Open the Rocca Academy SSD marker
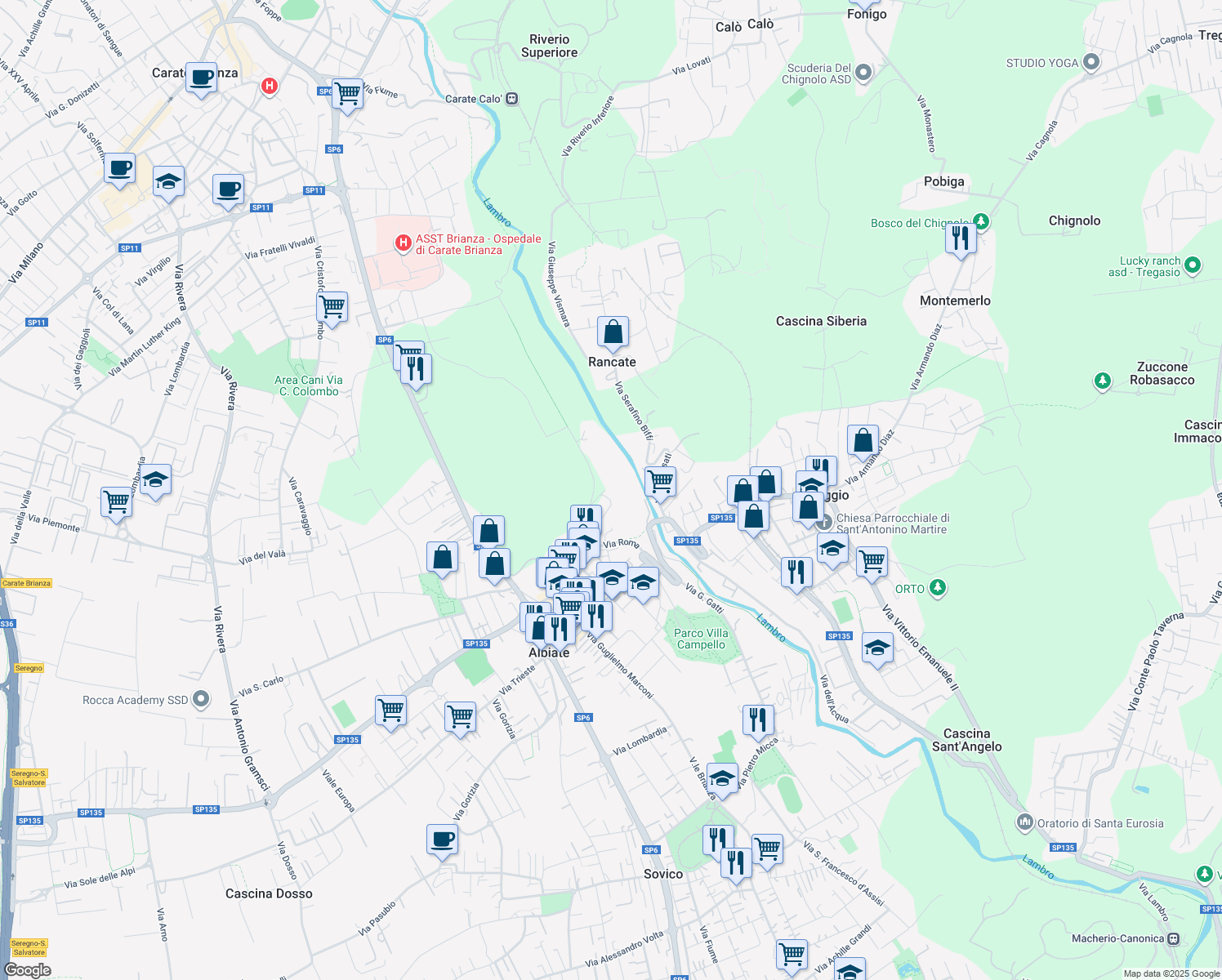The image size is (1222, 980). point(200,699)
